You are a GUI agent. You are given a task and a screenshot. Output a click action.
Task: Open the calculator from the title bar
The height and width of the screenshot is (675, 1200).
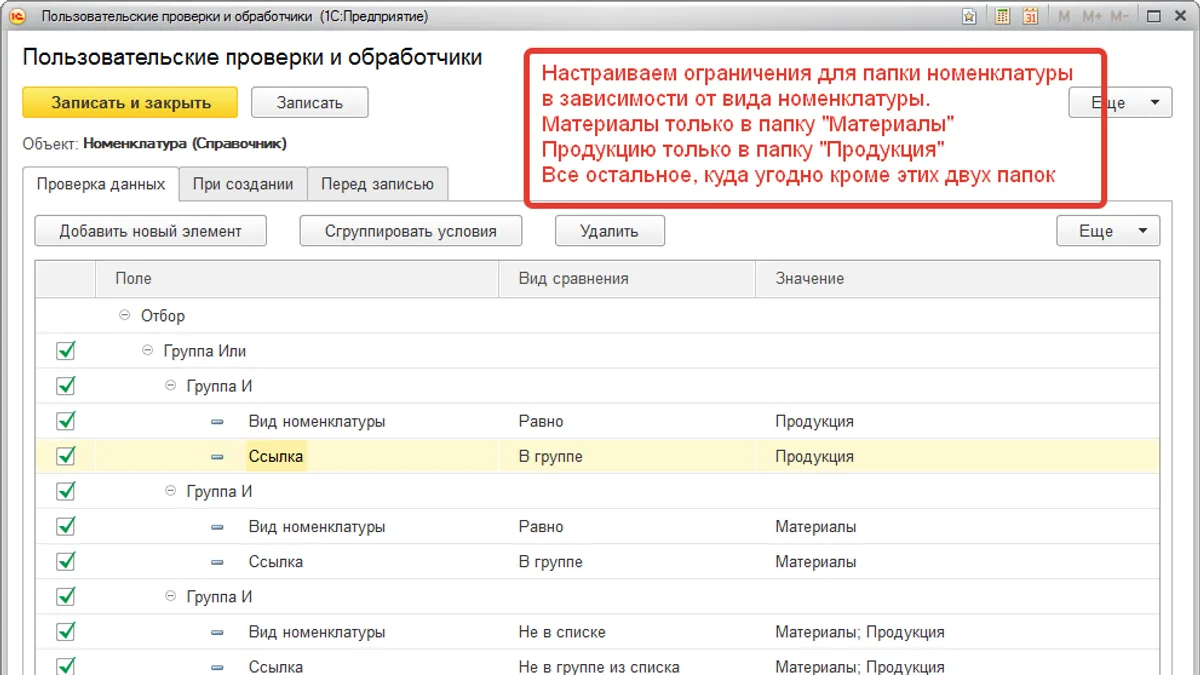click(1002, 17)
